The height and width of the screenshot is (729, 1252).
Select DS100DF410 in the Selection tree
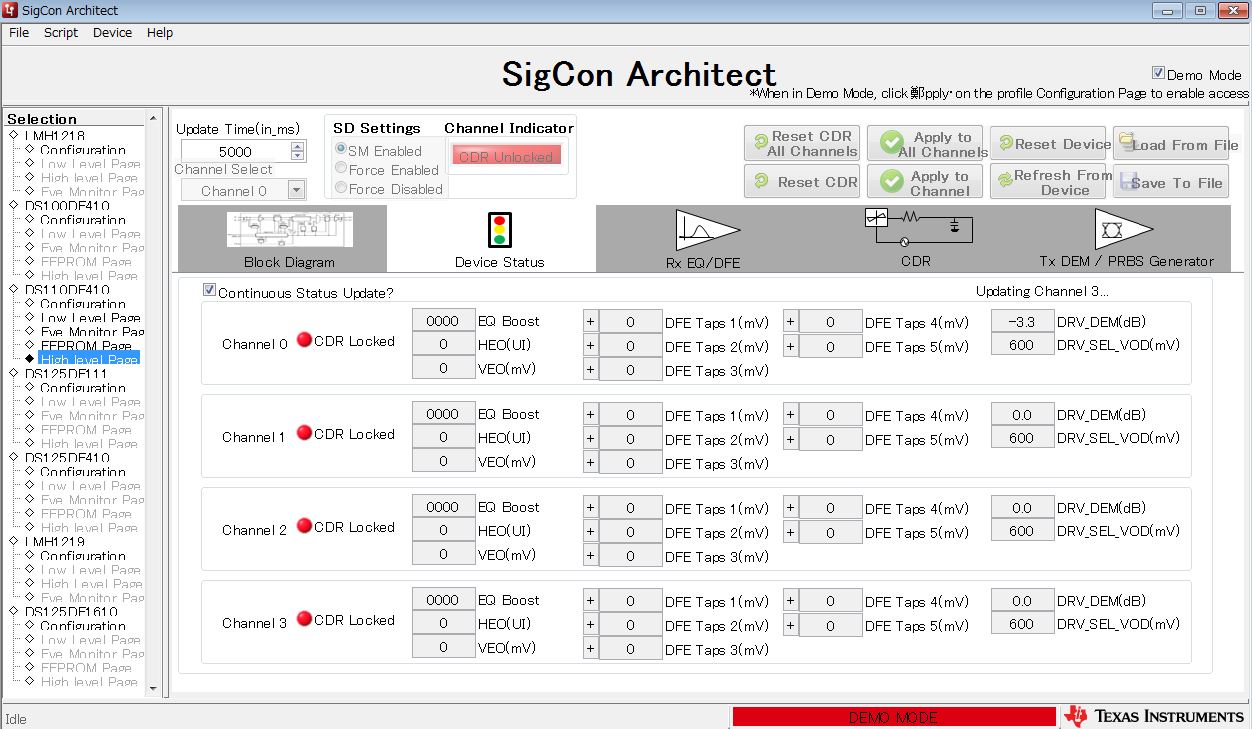pos(66,205)
